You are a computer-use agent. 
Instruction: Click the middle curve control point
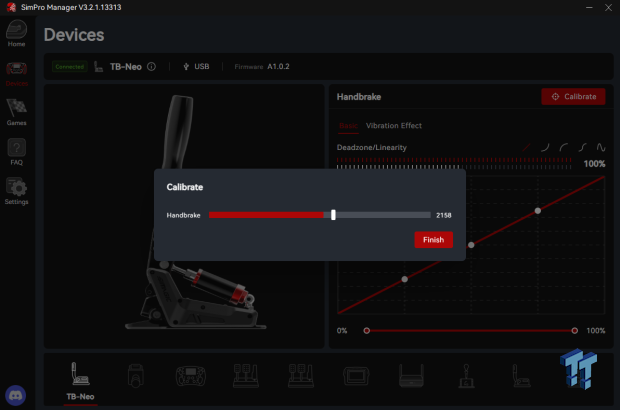[x=471, y=245]
